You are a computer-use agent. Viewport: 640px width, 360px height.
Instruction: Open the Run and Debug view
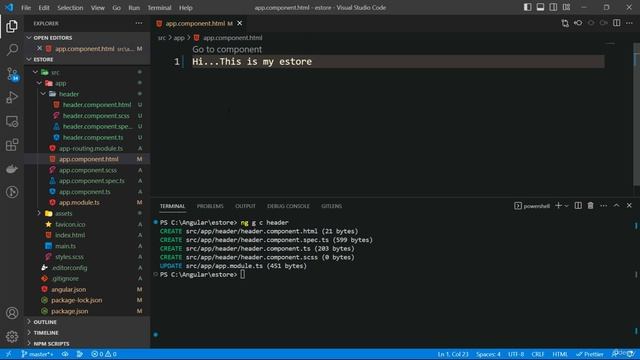[x=12, y=97]
